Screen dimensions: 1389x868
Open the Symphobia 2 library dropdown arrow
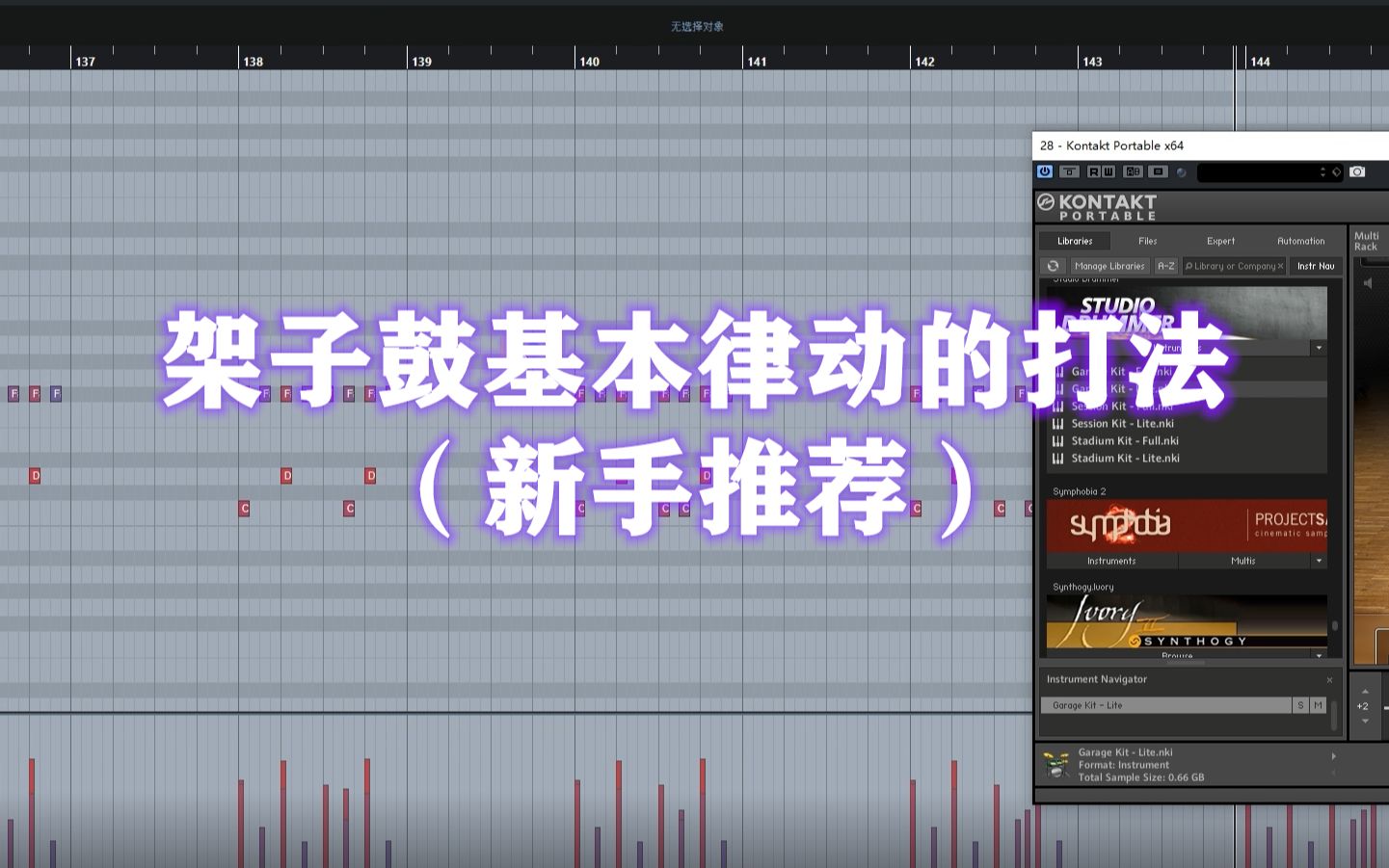coord(1319,561)
